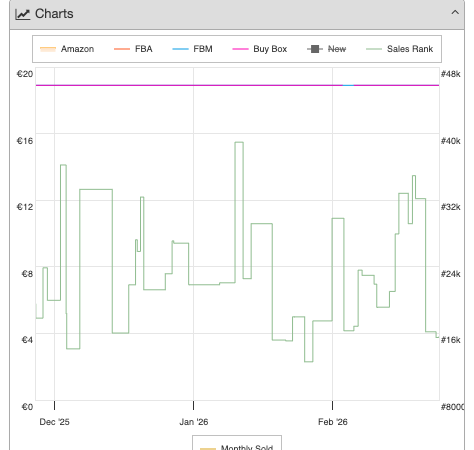The height and width of the screenshot is (450, 474).
Task: Click the €4 price axis label
Action: [27, 340]
